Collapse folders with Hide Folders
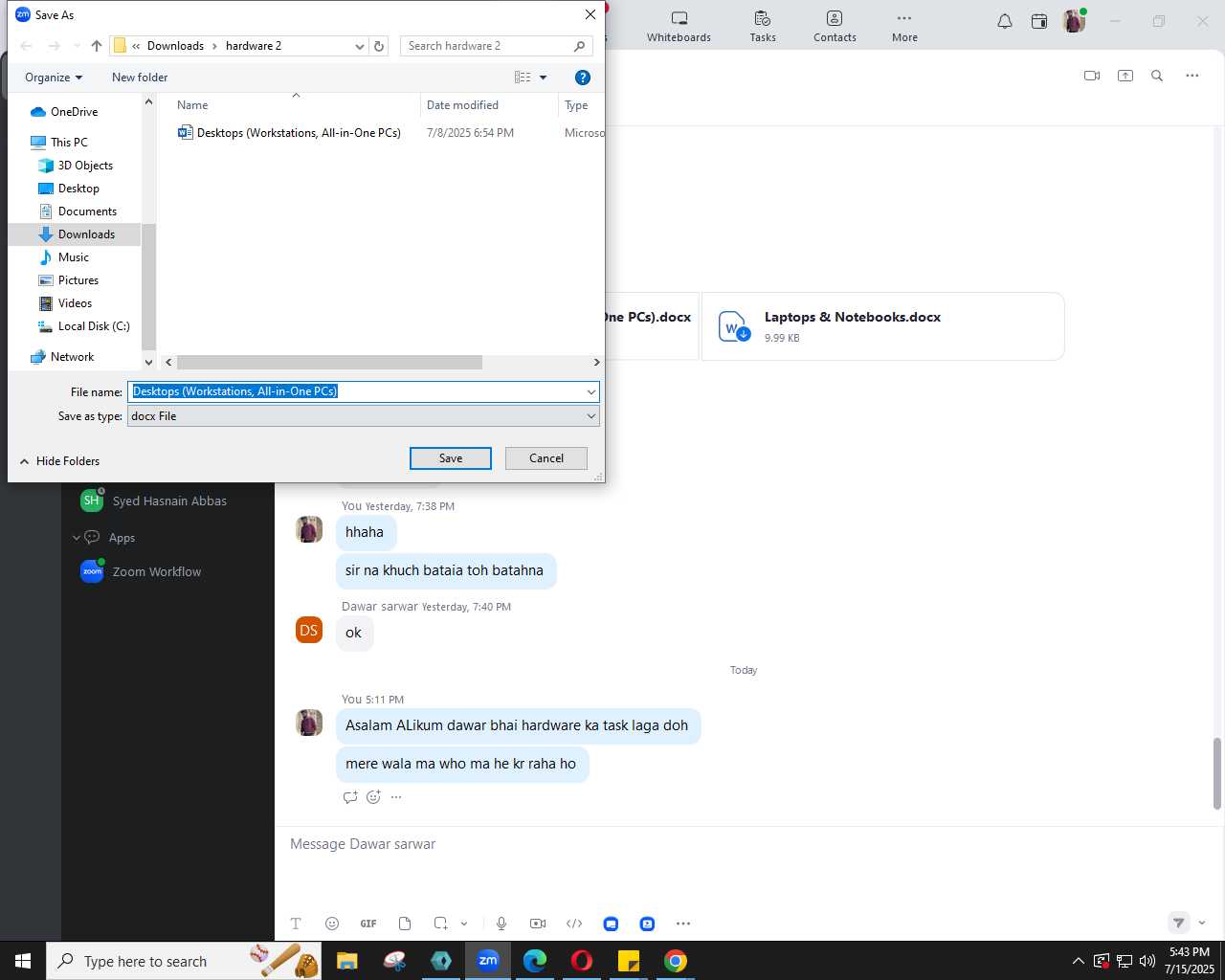Image resolution: width=1225 pixels, height=980 pixels. [x=59, y=461]
